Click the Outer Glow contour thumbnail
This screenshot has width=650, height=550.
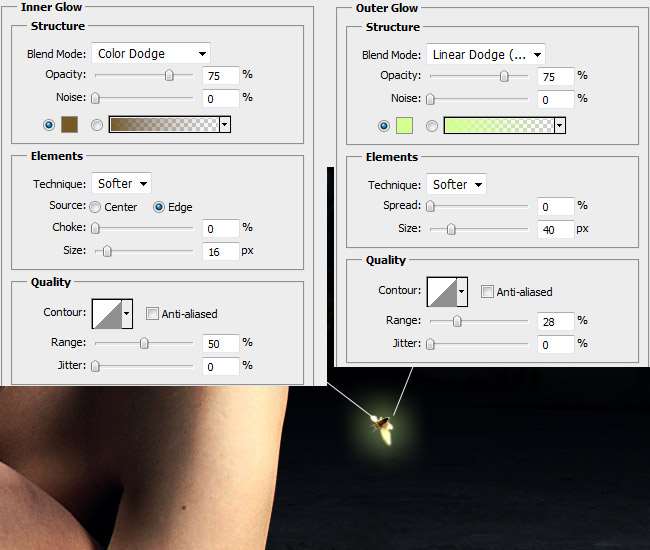click(441, 292)
